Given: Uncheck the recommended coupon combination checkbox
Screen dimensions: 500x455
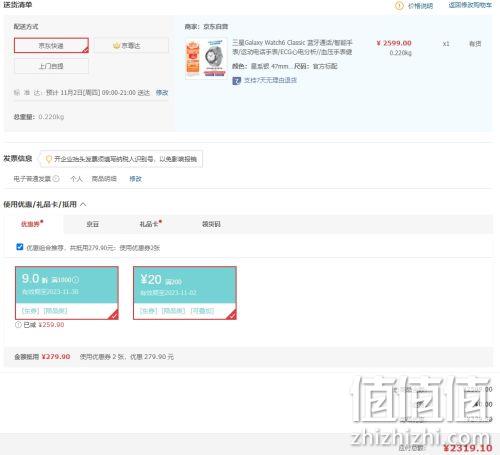Looking at the screenshot, I should point(20,247).
